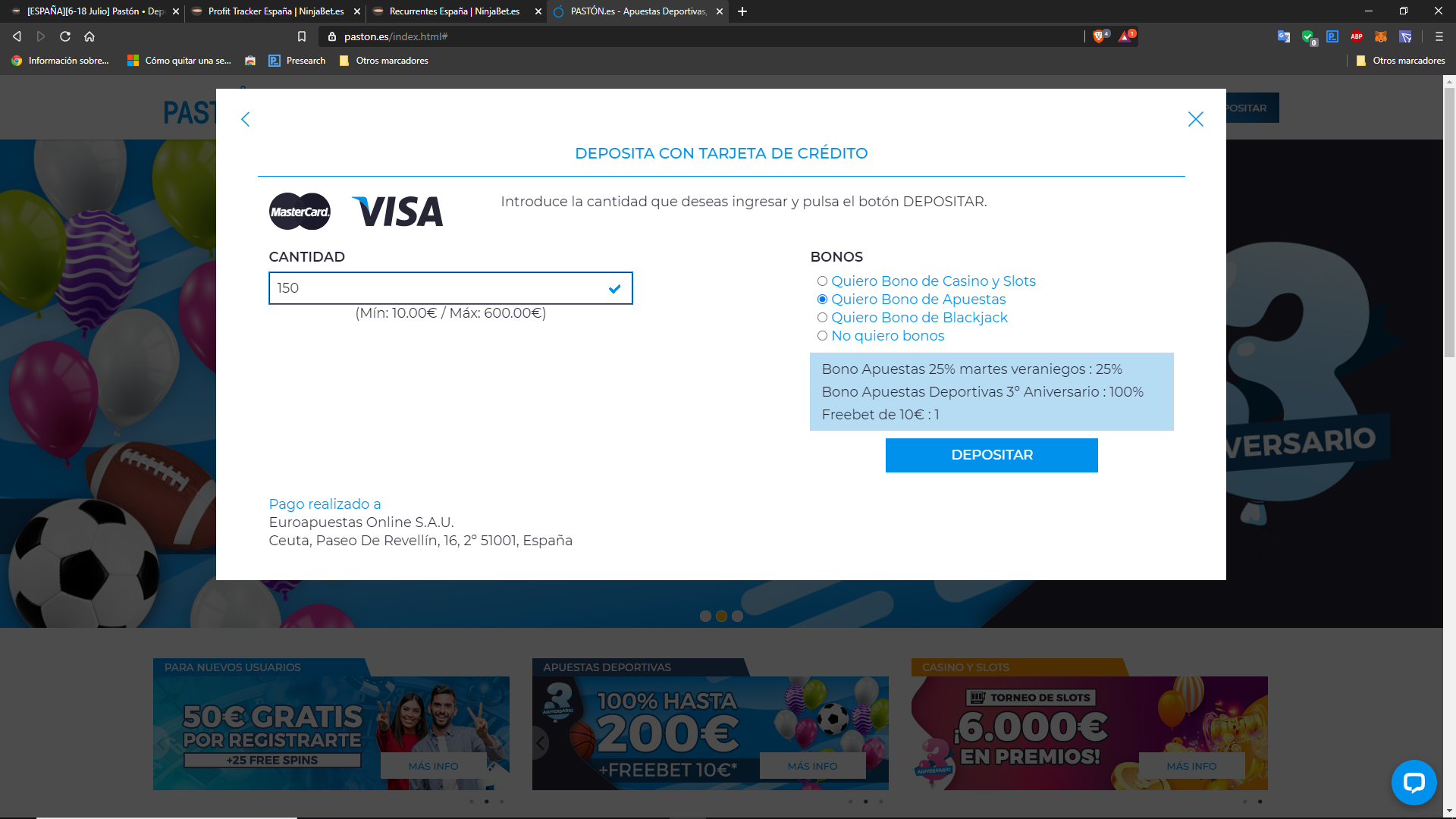Click the DEPOSITAR button in the dialog
1456x819 pixels.
coord(991,455)
